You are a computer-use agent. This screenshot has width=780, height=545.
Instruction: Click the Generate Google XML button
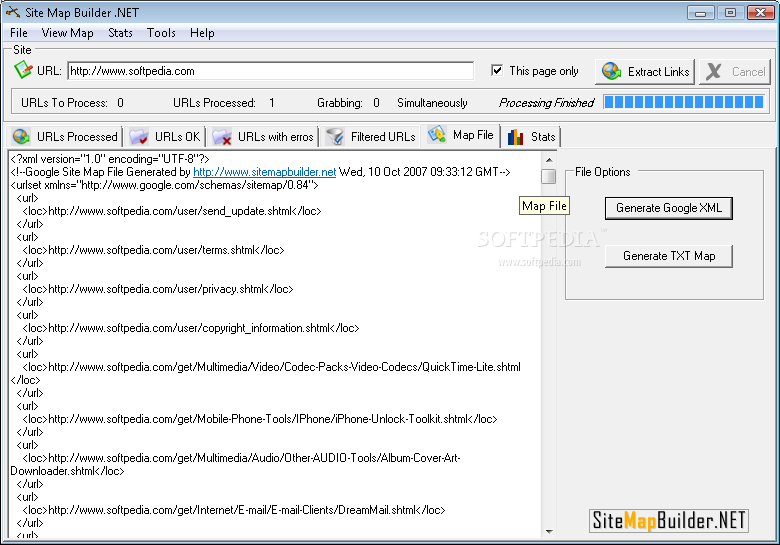tap(669, 208)
